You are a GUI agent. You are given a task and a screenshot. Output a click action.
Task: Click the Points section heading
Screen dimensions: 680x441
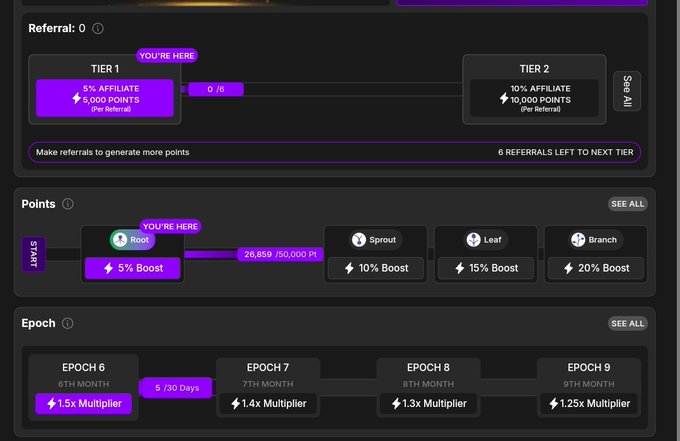tap(39, 204)
